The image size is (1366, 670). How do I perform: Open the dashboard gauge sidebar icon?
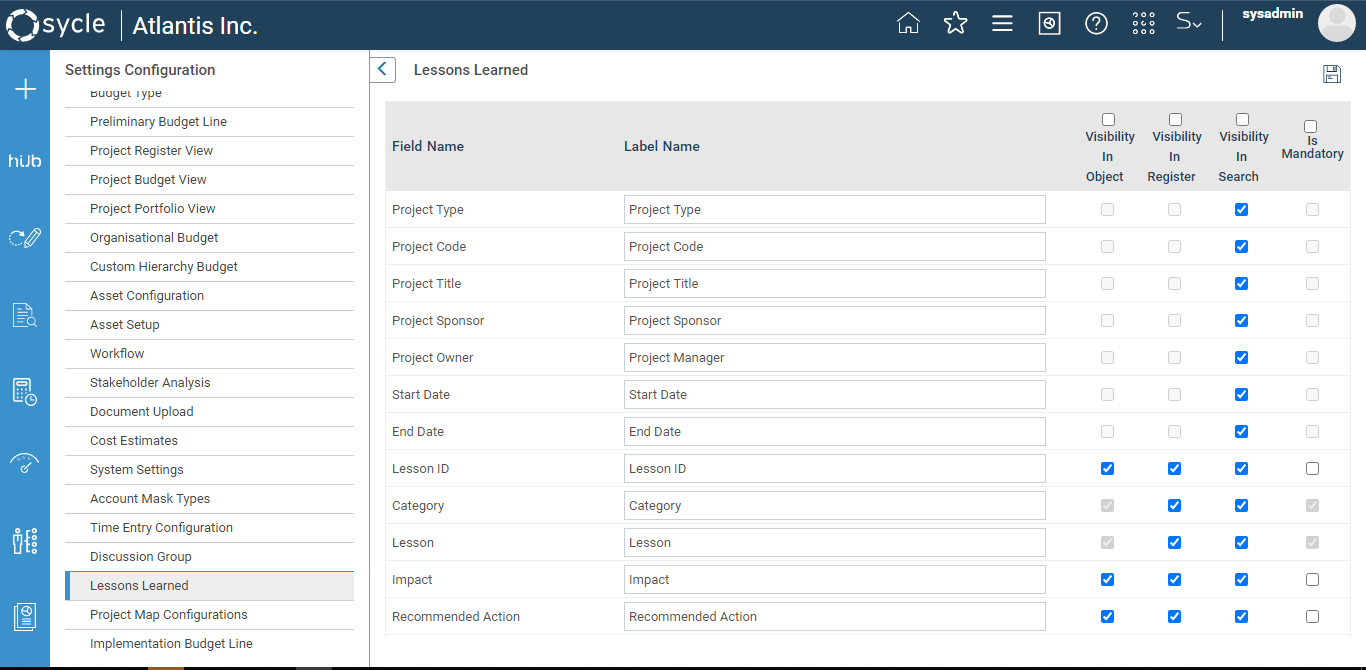click(x=25, y=463)
